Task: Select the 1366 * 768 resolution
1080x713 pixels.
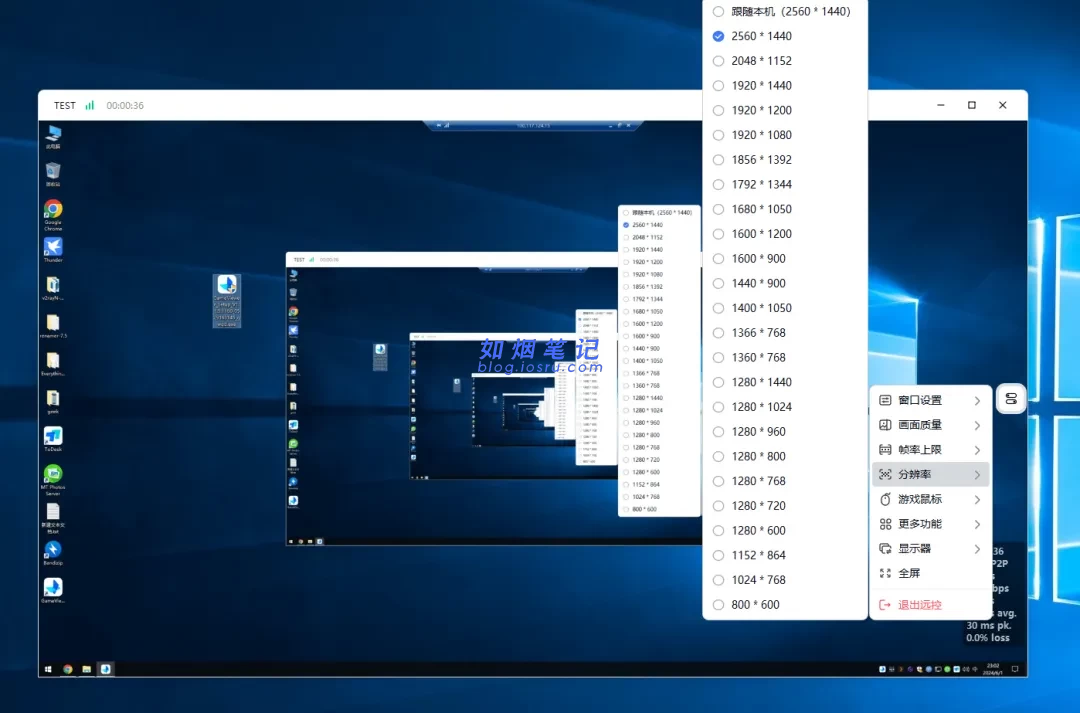Action: [x=785, y=333]
